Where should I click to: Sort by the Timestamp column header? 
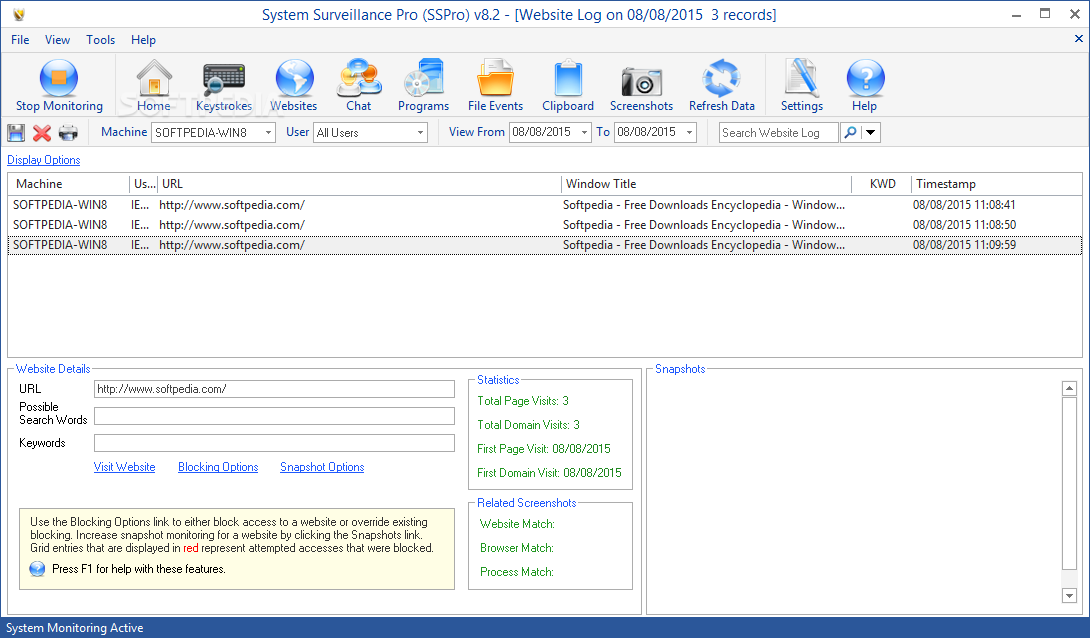[x=996, y=184]
